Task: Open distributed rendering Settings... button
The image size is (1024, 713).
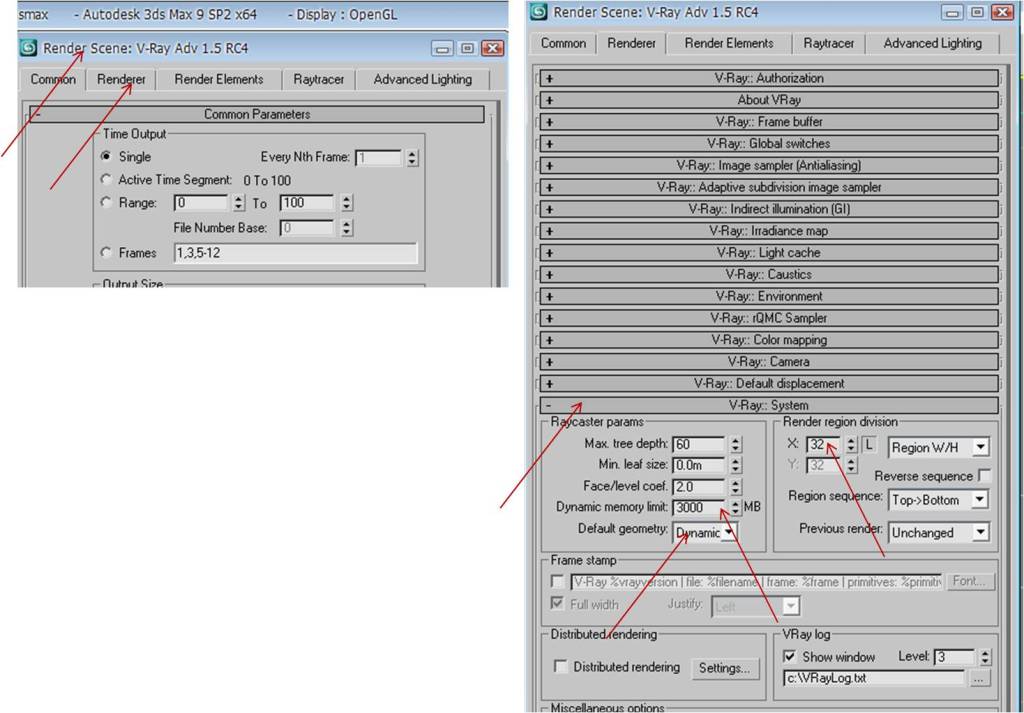Action: pos(724,668)
